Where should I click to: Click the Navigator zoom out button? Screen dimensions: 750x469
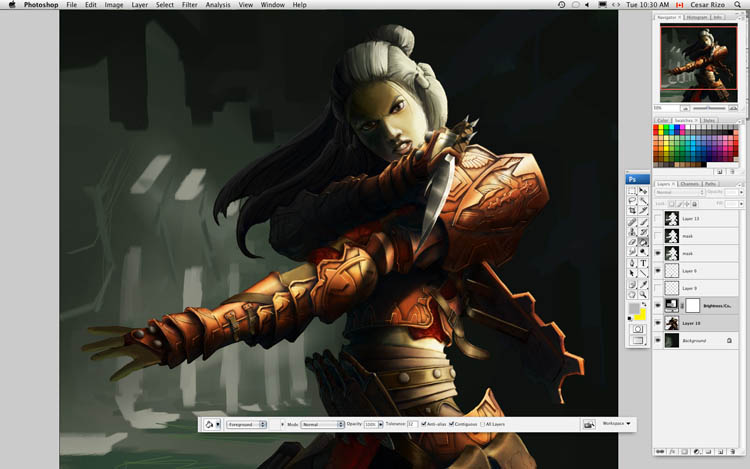pyautogui.click(x=685, y=109)
